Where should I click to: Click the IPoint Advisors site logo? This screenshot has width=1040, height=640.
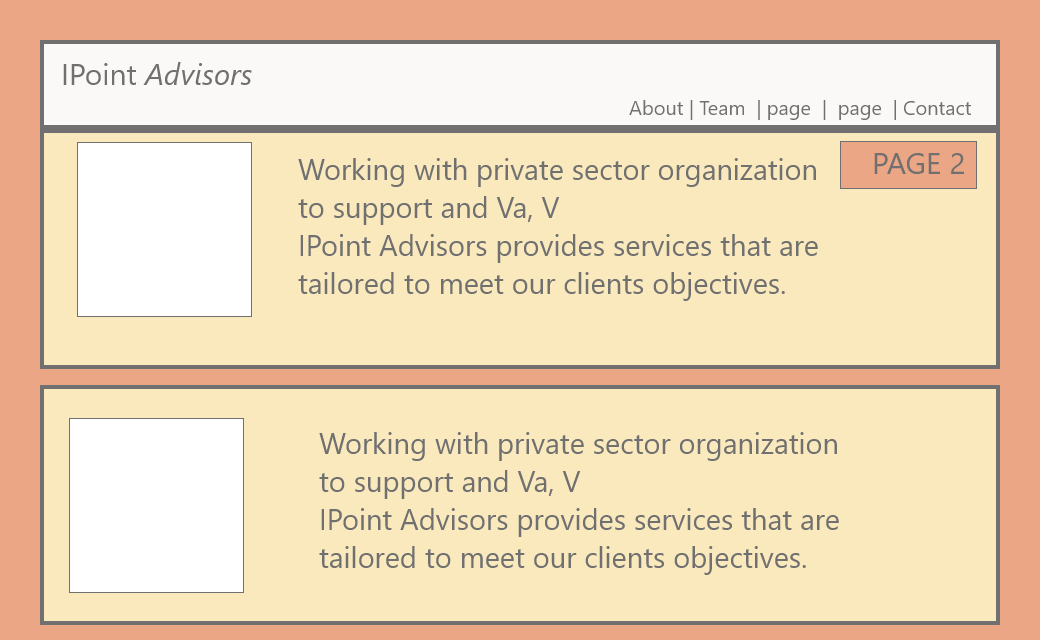(157, 75)
